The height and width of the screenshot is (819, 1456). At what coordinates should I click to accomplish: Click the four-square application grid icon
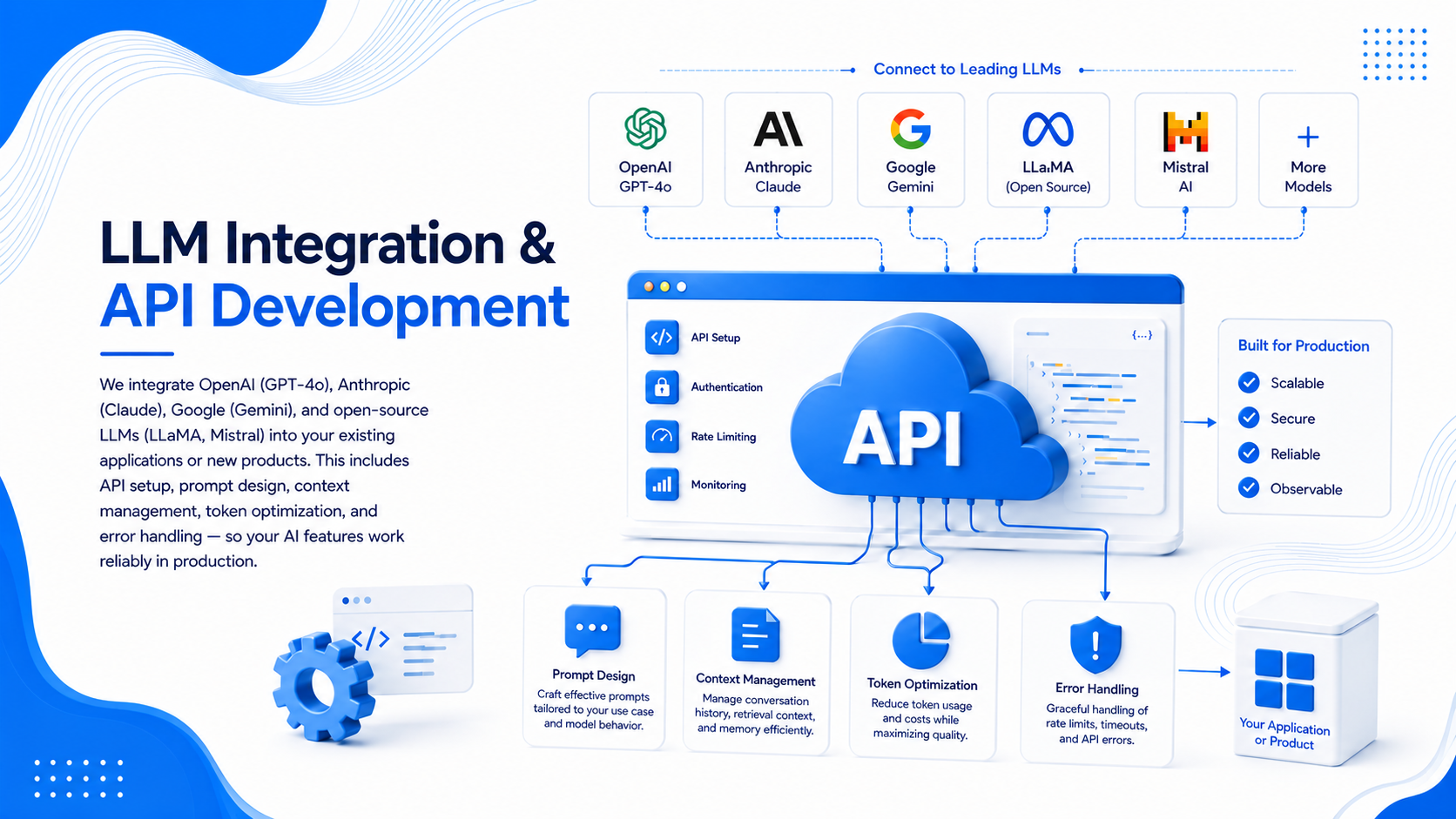[x=1284, y=680]
